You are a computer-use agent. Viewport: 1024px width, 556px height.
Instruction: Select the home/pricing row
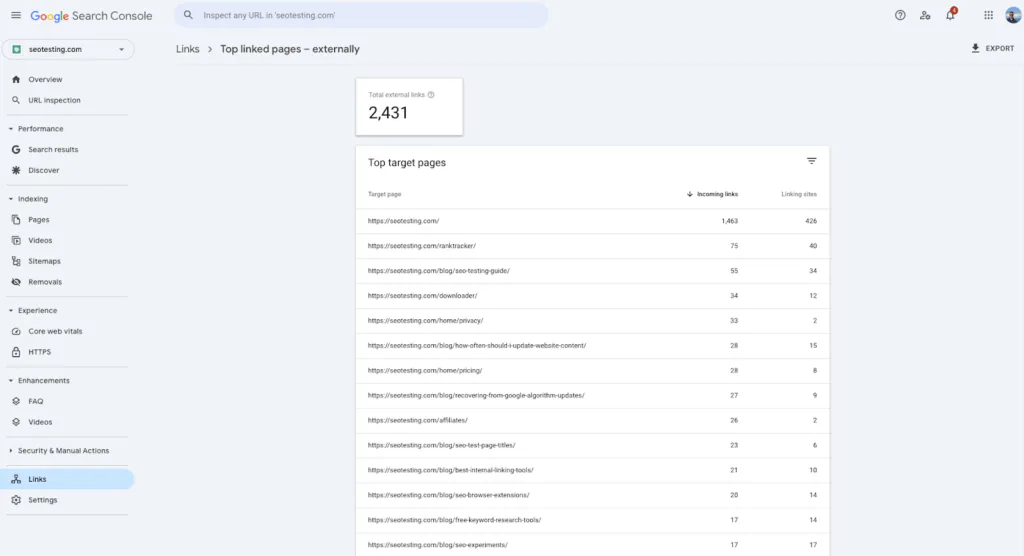[x=592, y=370]
